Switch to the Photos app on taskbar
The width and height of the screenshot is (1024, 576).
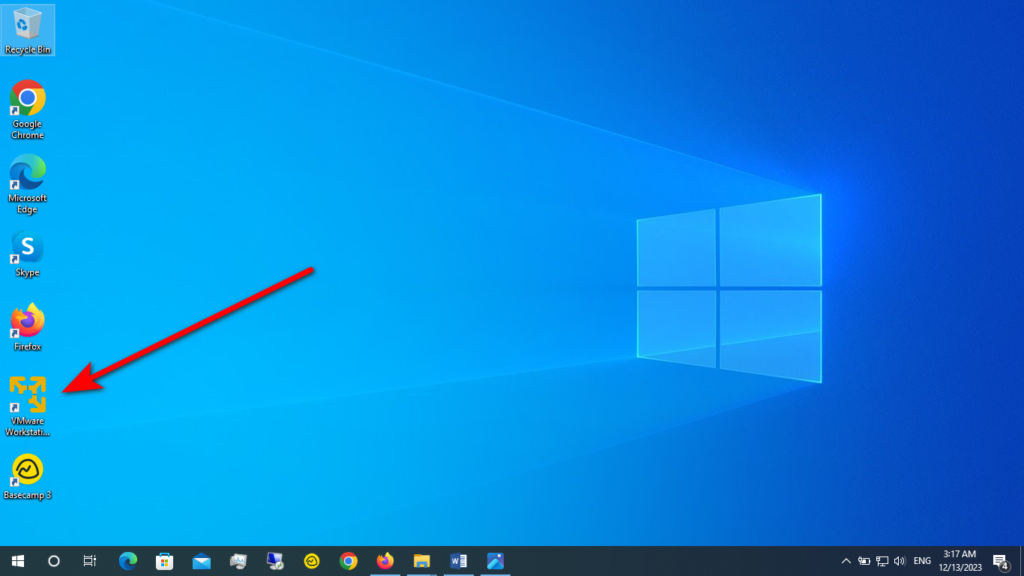[x=495, y=561]
